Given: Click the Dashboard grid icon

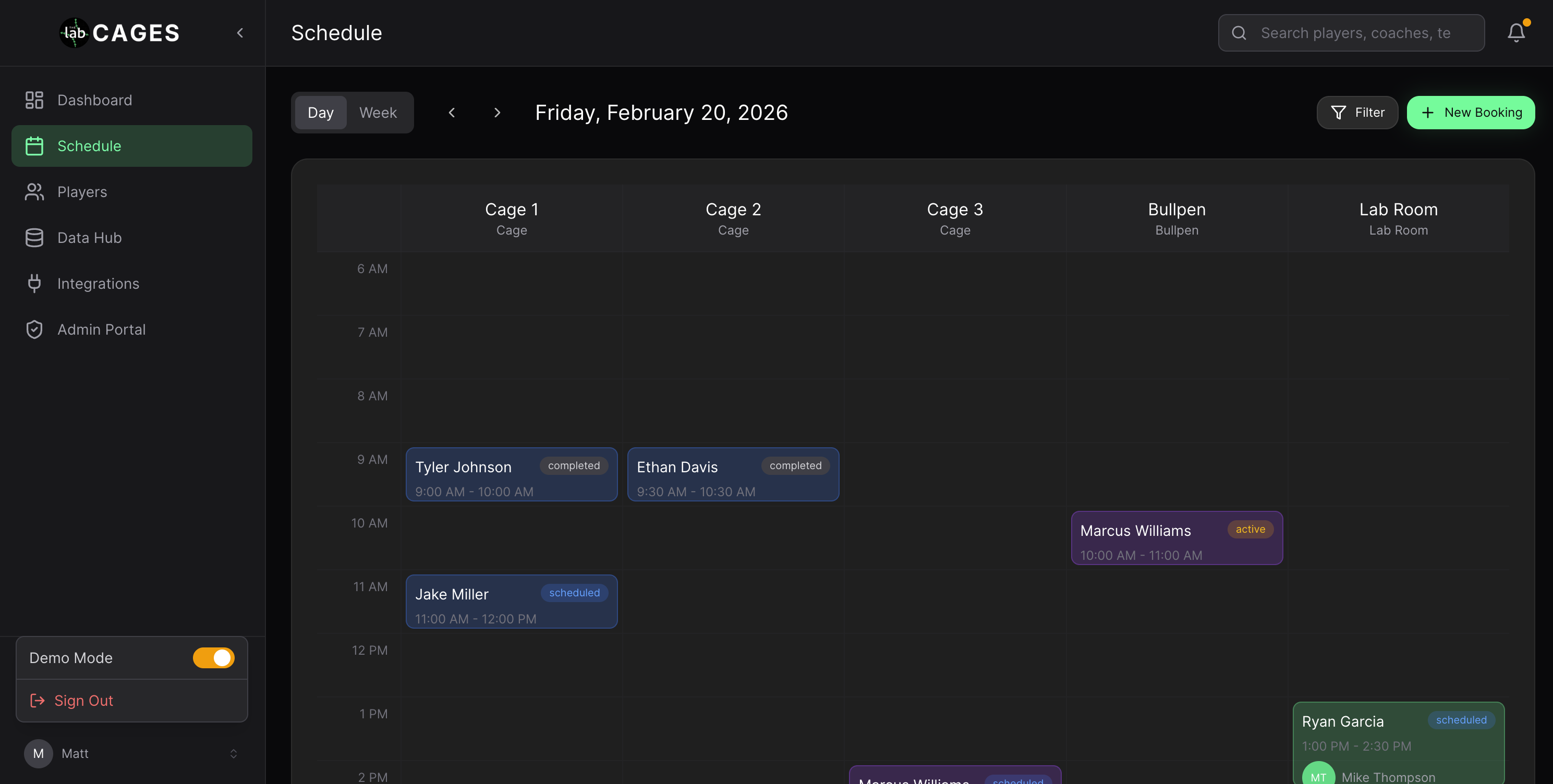Looking at the screenshot, I should point(34,100).
